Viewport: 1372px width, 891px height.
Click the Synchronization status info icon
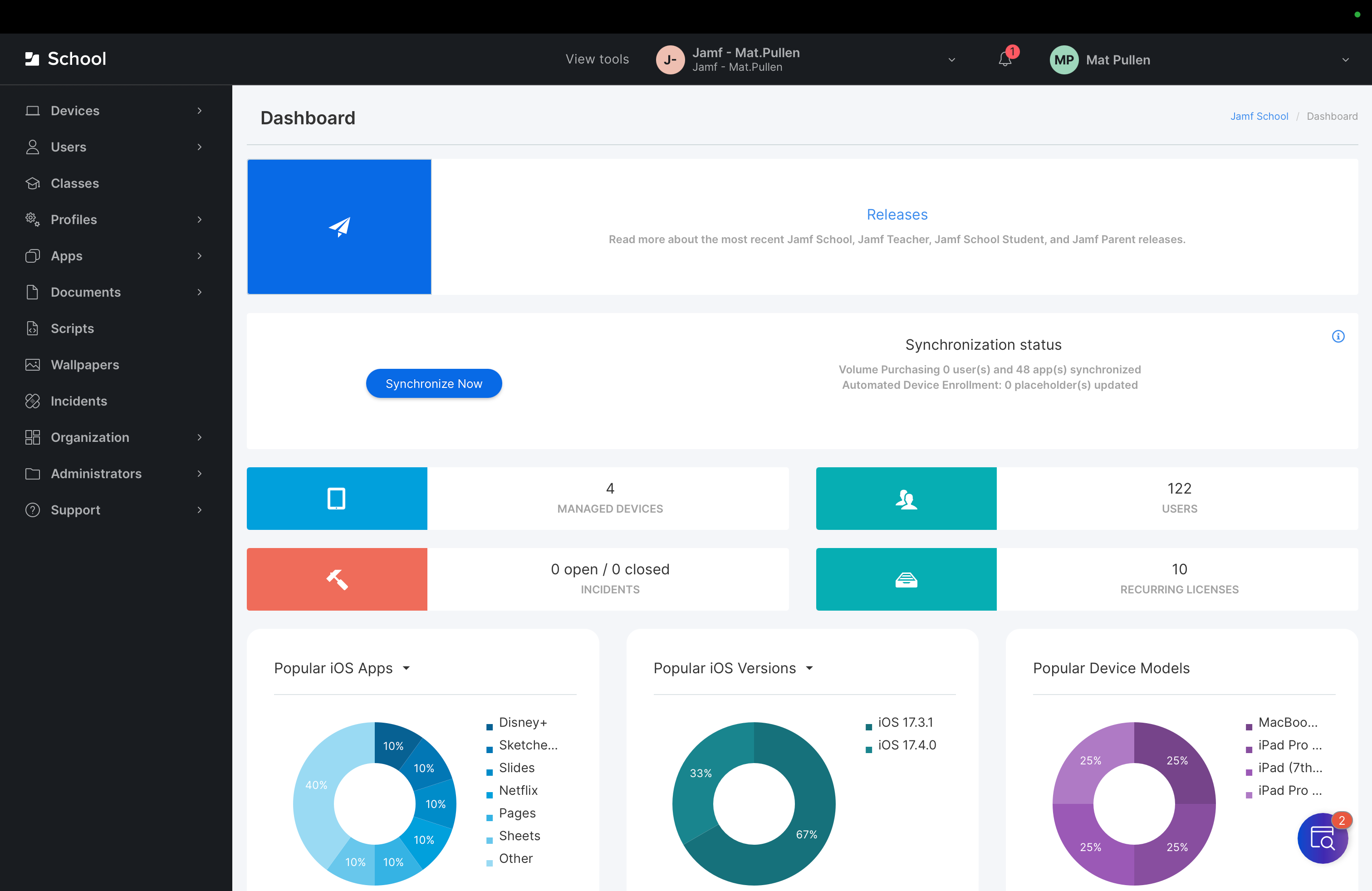tap(1338, 336)
